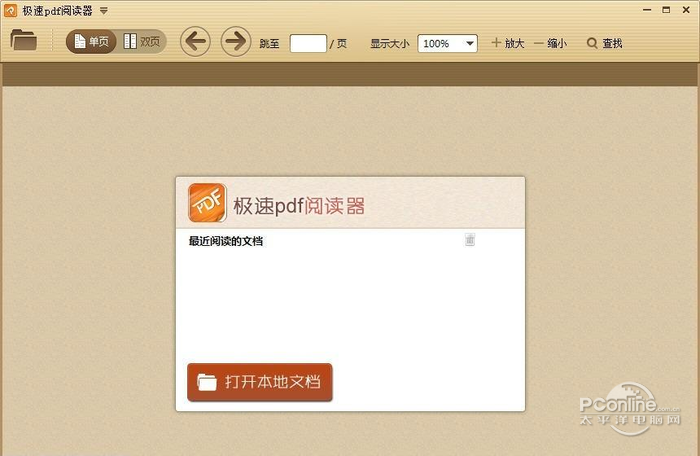
Task: Open search with the 查找 button
Action: [x=604, y=43]
